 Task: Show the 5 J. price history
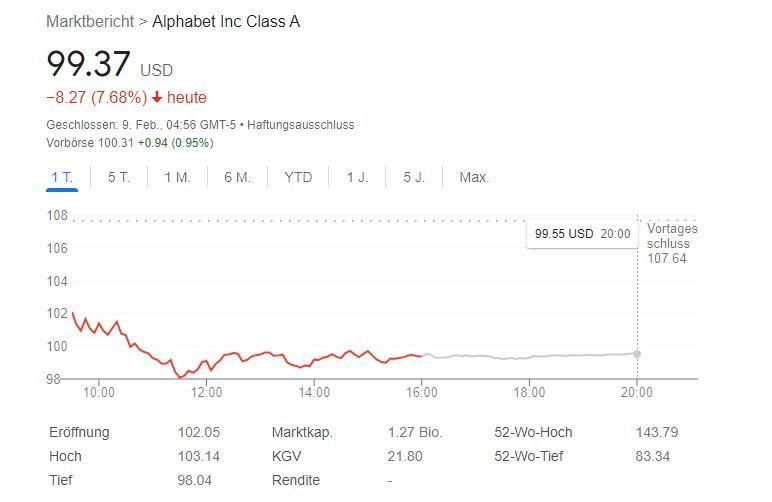pos(414,177)
